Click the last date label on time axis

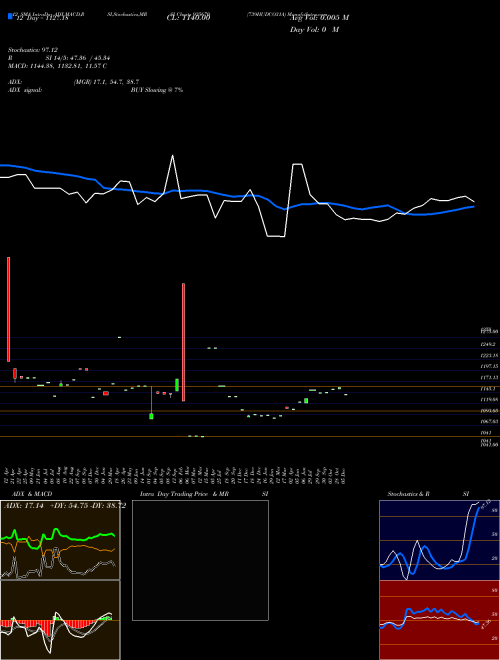[x=345, y=475]
